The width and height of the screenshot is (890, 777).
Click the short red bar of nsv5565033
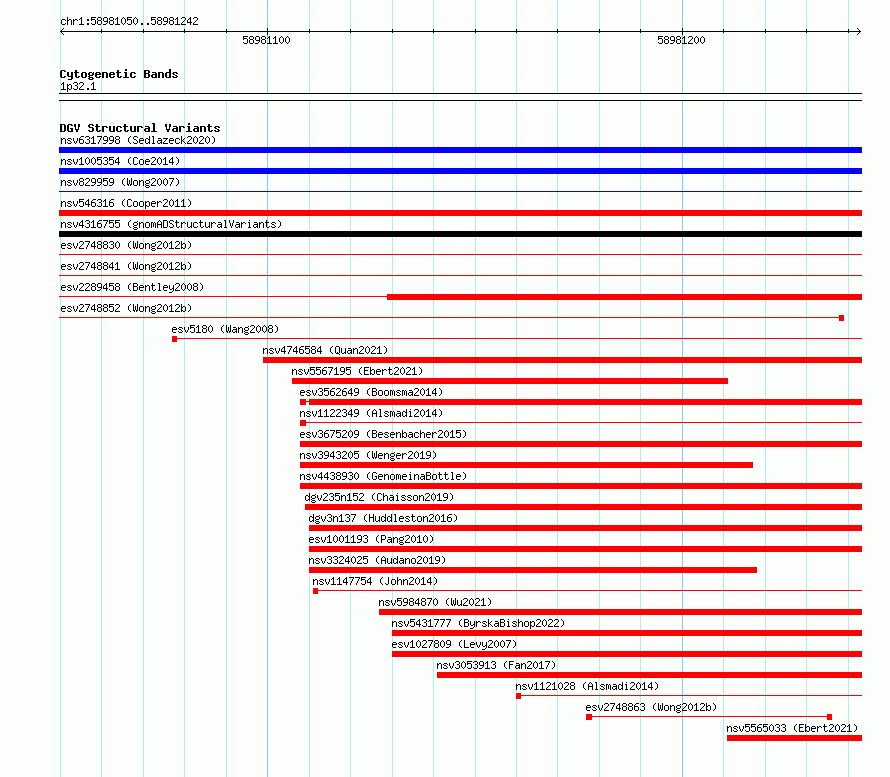795,738
